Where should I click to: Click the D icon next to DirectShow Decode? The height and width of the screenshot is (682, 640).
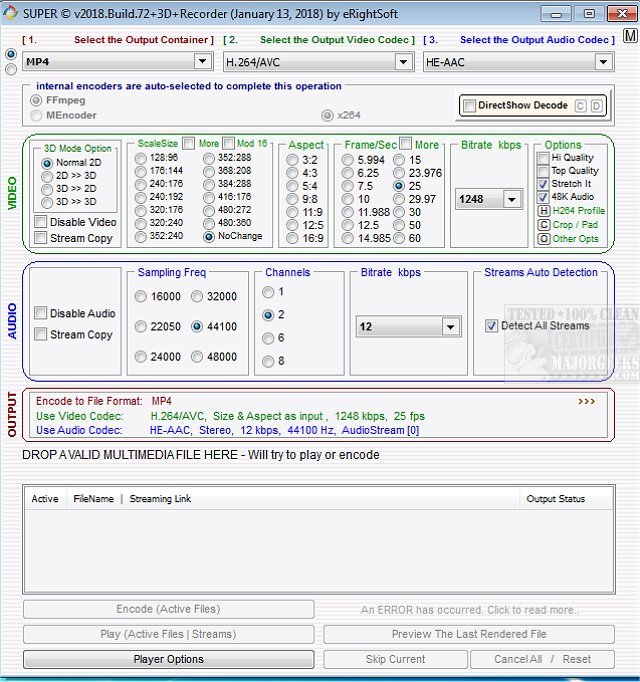(596, 106)
